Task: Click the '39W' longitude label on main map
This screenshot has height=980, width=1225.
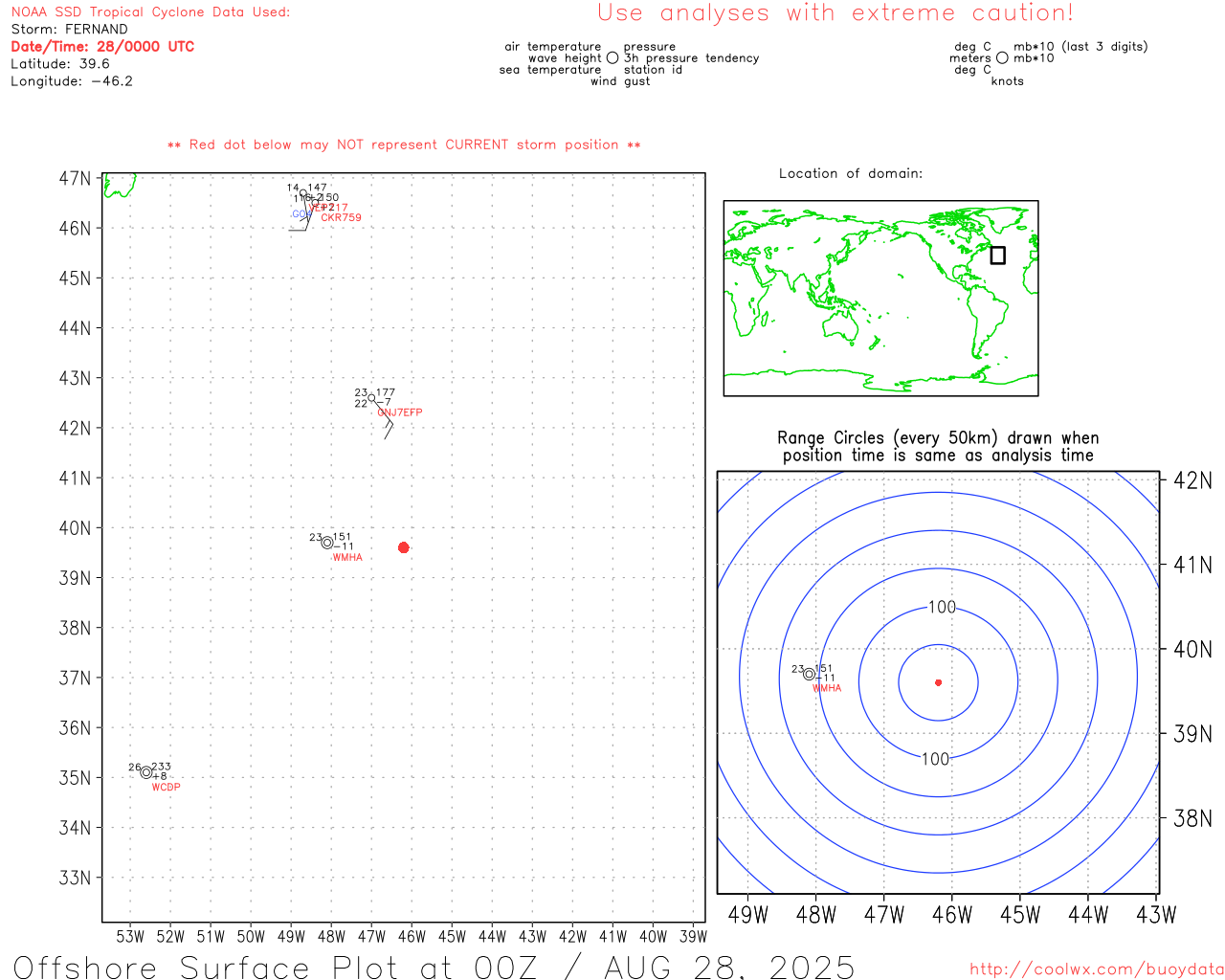Action: pos(693,936)
